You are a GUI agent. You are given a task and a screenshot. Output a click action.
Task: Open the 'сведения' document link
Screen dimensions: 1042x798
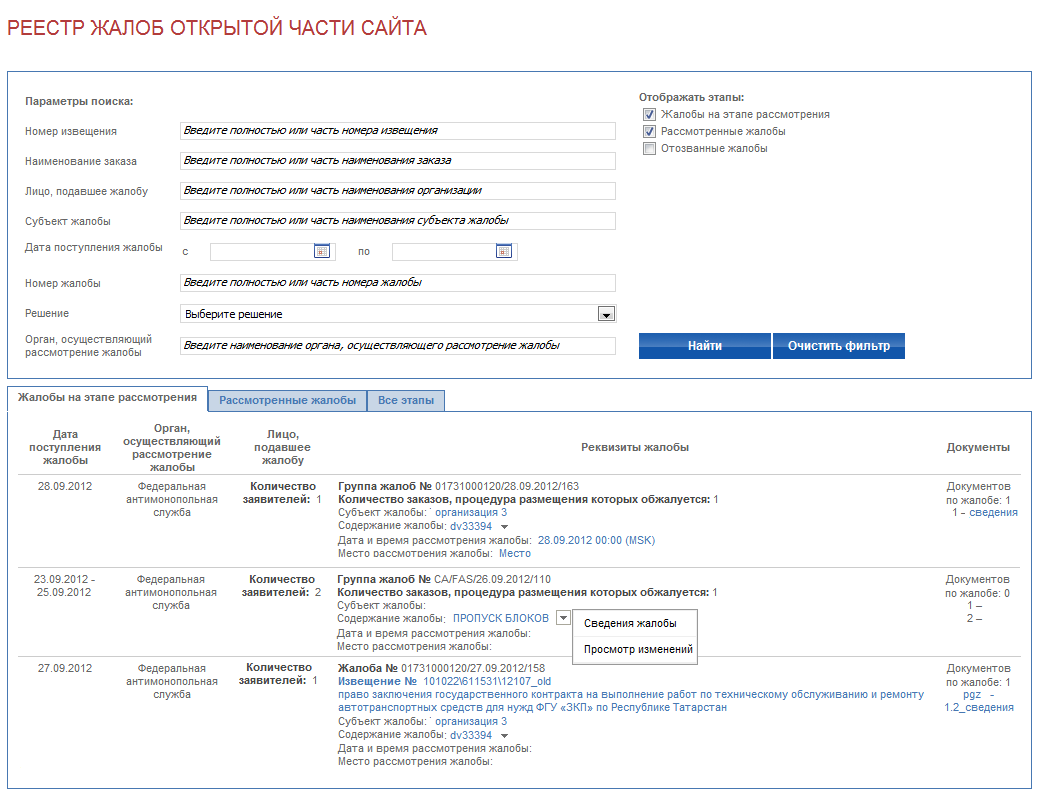point(993,512)
